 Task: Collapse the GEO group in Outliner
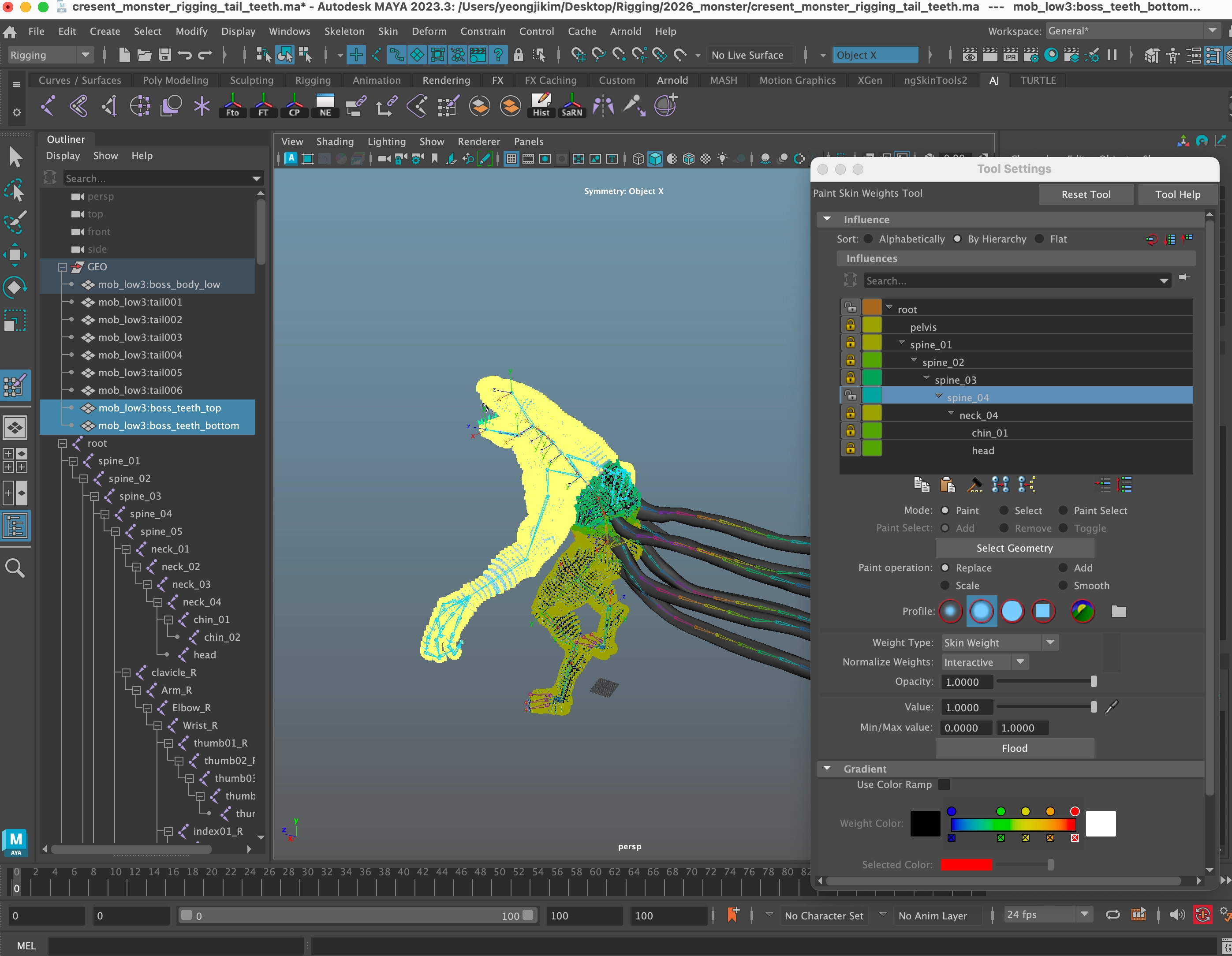point(63,267)
